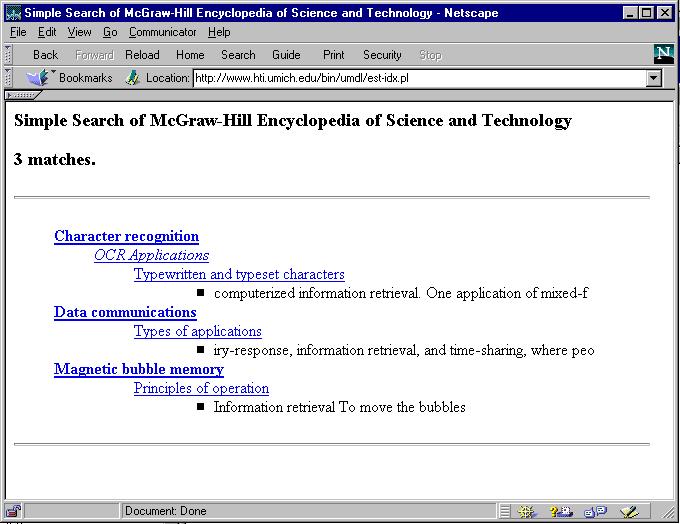Screen dimensions: 680x524
Task: Click the window resize grip corner
Action: tap(668, 512)
